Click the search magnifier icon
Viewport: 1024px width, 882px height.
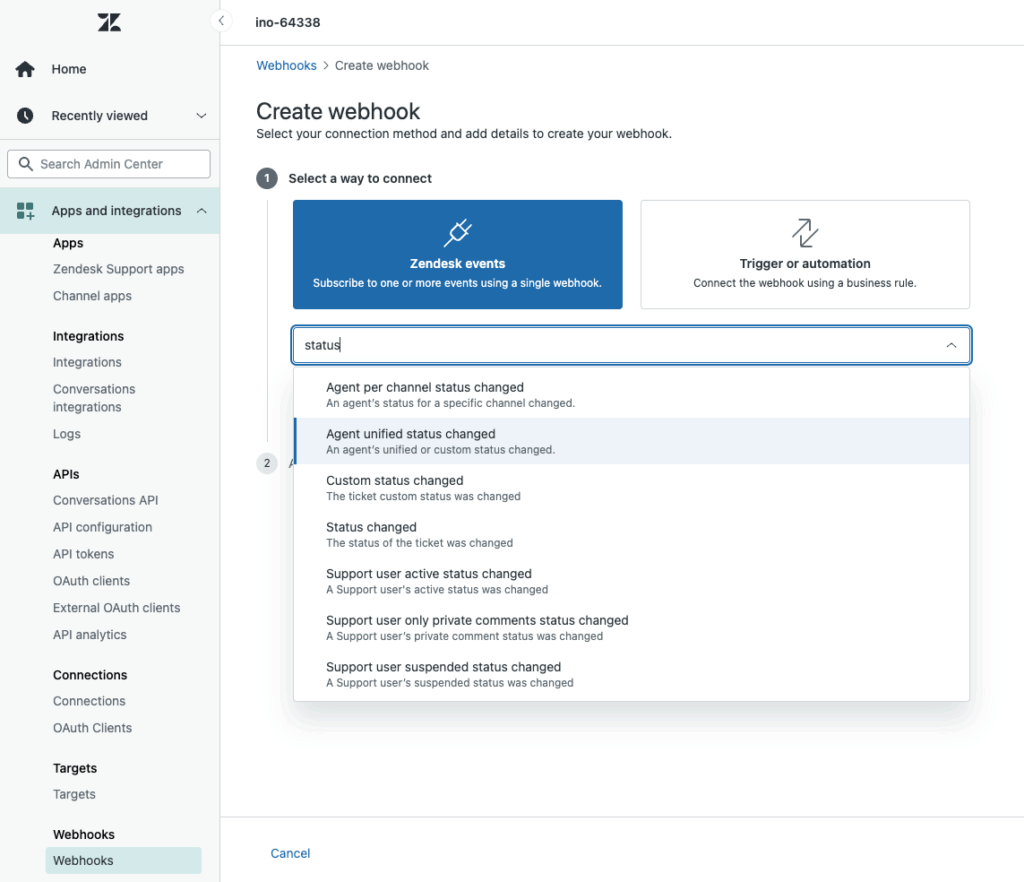point(24,164)
